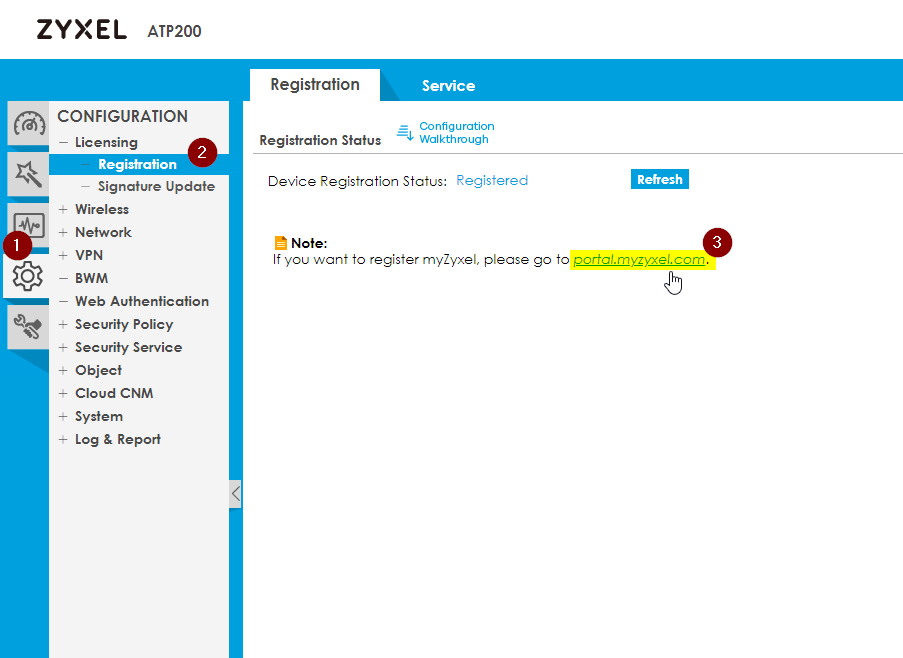The width and height of the screenshot is (903, 658).
Task: Expand the Log & Report menu
Action: [x=63, y=440]
